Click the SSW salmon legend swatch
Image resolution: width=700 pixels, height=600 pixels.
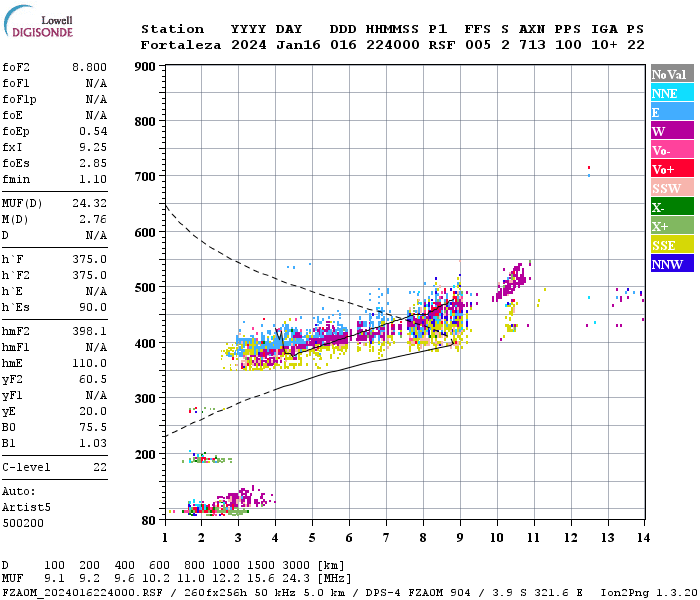(672, 187)
